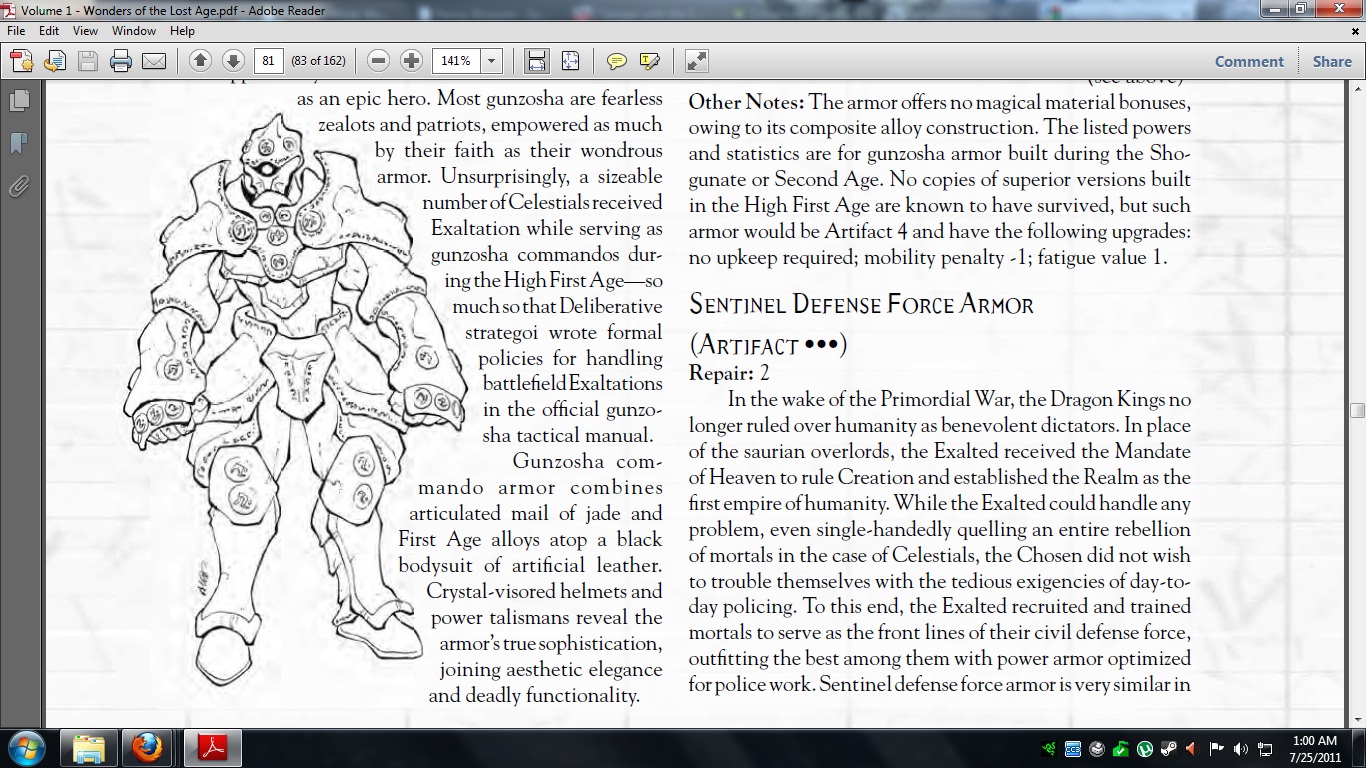Go to previous page with up arrow
1366x768 pixels.
[x=200, y=61]
